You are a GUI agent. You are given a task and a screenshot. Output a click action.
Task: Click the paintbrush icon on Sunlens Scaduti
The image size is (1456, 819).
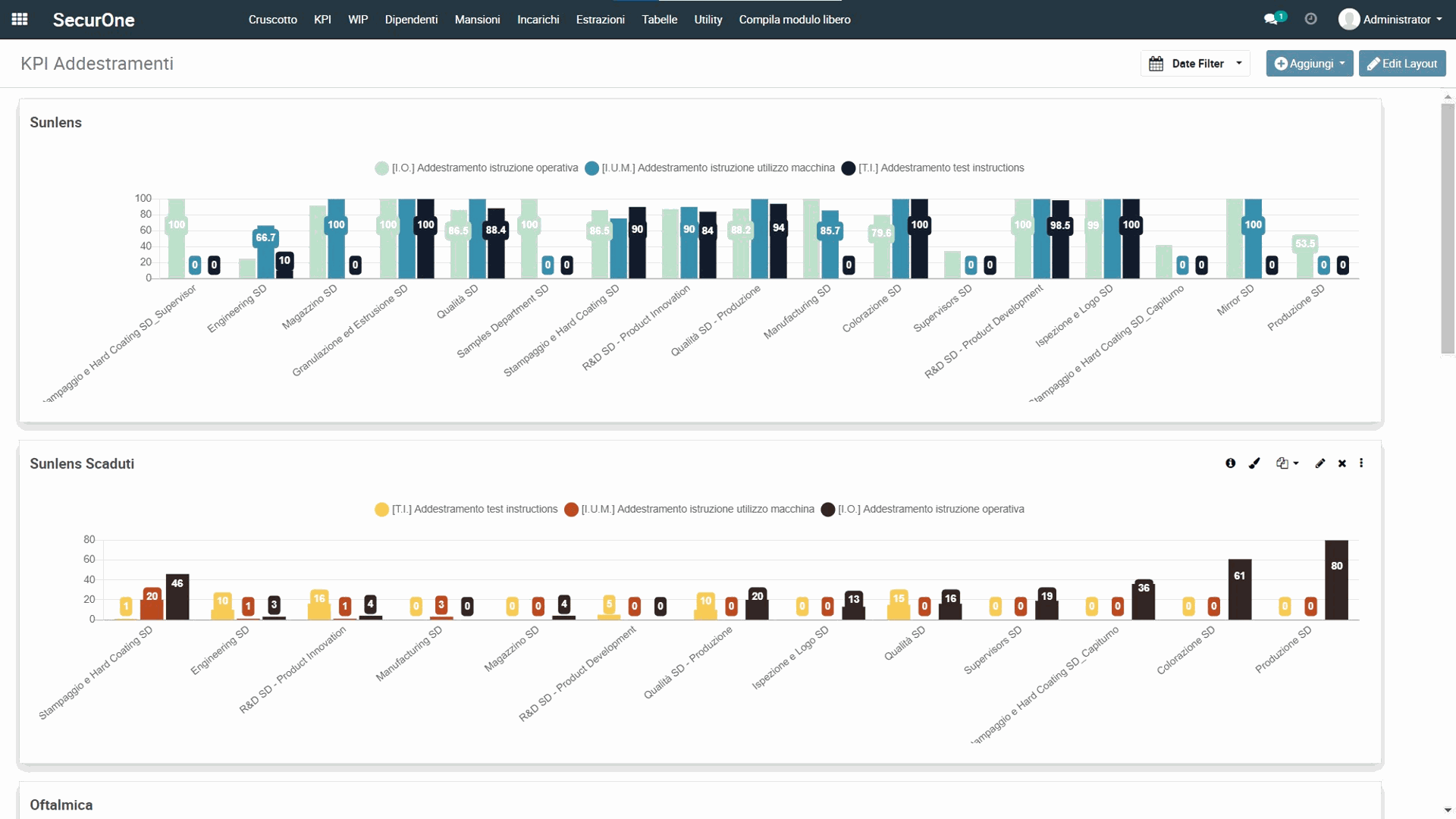click(1254, 463)
